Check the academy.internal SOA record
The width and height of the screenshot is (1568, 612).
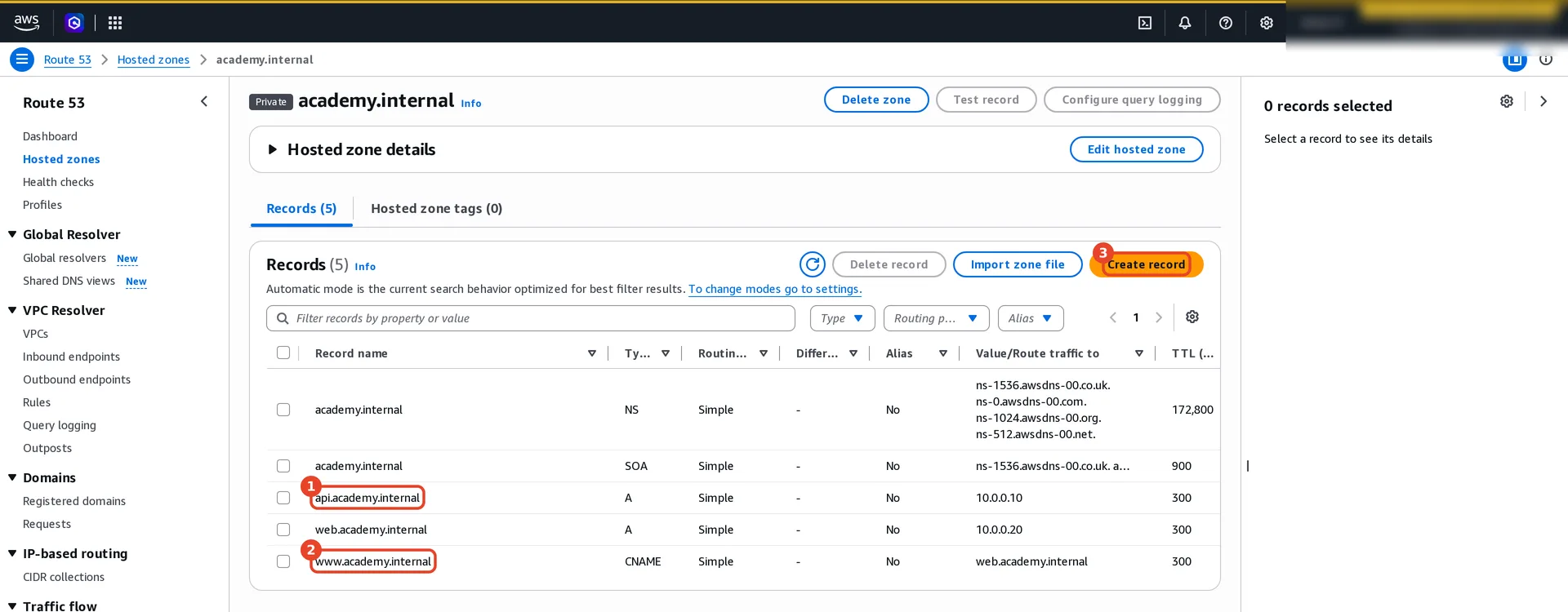(x=283, y=466)
